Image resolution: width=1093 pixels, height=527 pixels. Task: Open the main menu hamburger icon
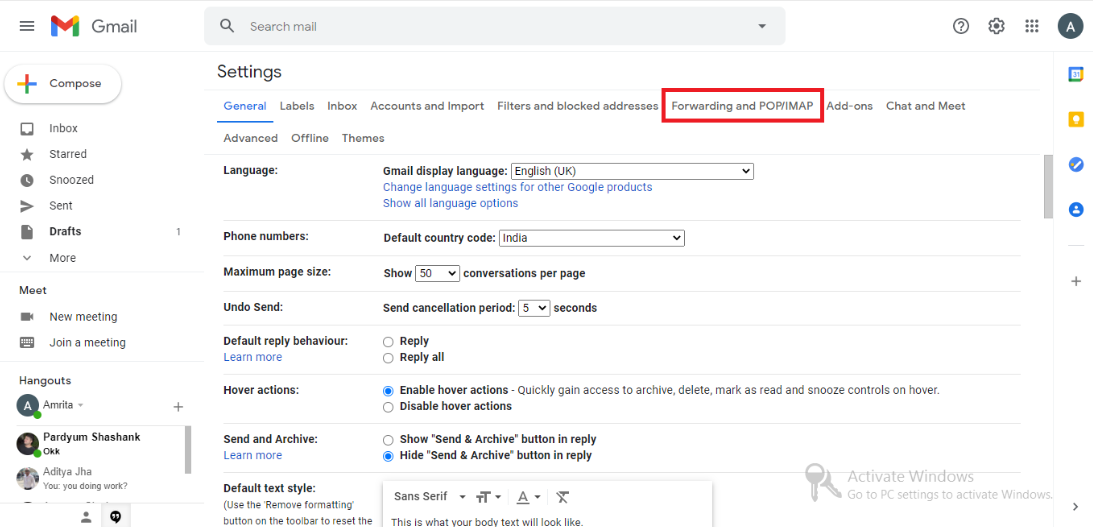click(x=26, y=26)
